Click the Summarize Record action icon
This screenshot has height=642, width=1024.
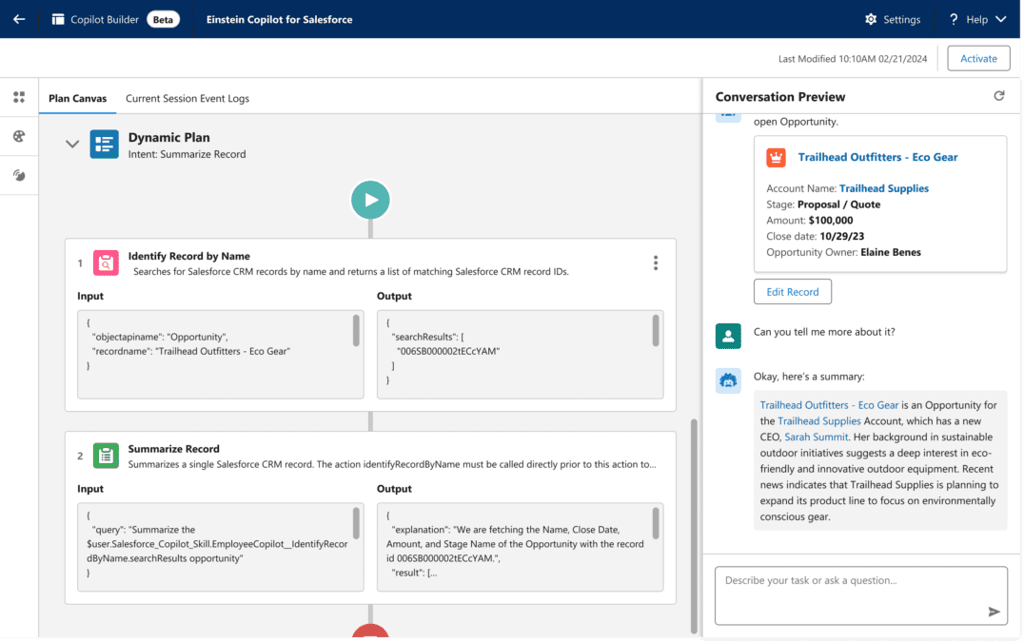(x=106, y=455)
